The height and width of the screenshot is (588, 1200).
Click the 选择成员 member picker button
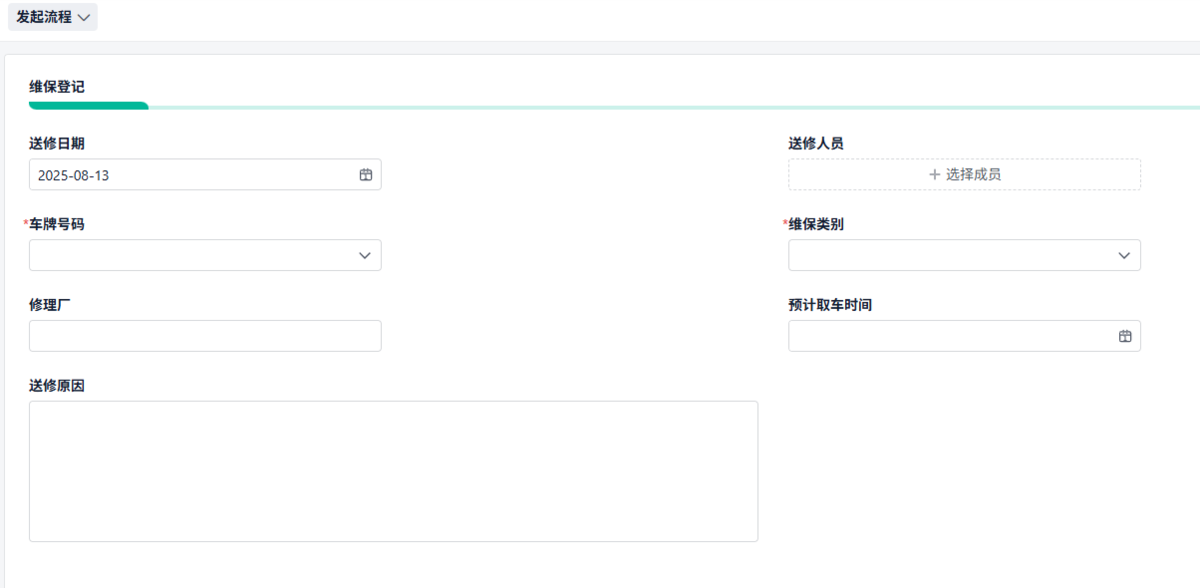coord(964,174)
